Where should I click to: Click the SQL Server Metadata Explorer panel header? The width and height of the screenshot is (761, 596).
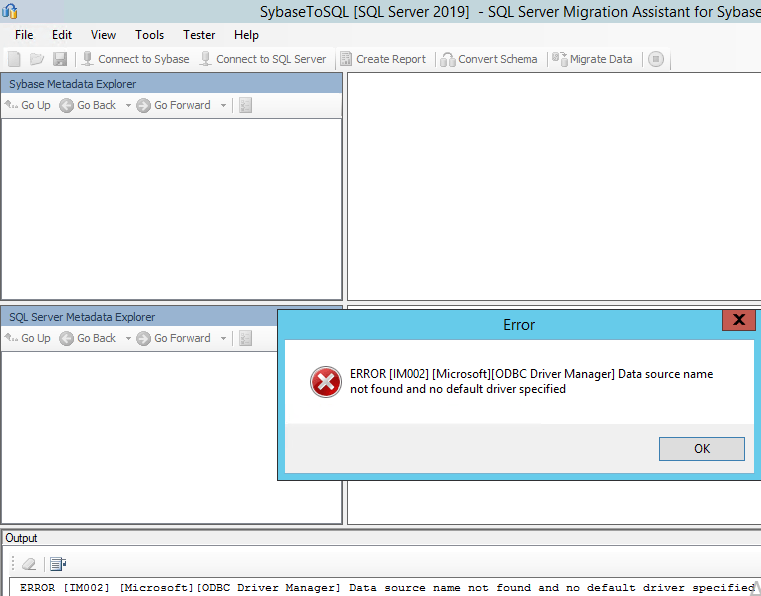(x=140, y=317)
